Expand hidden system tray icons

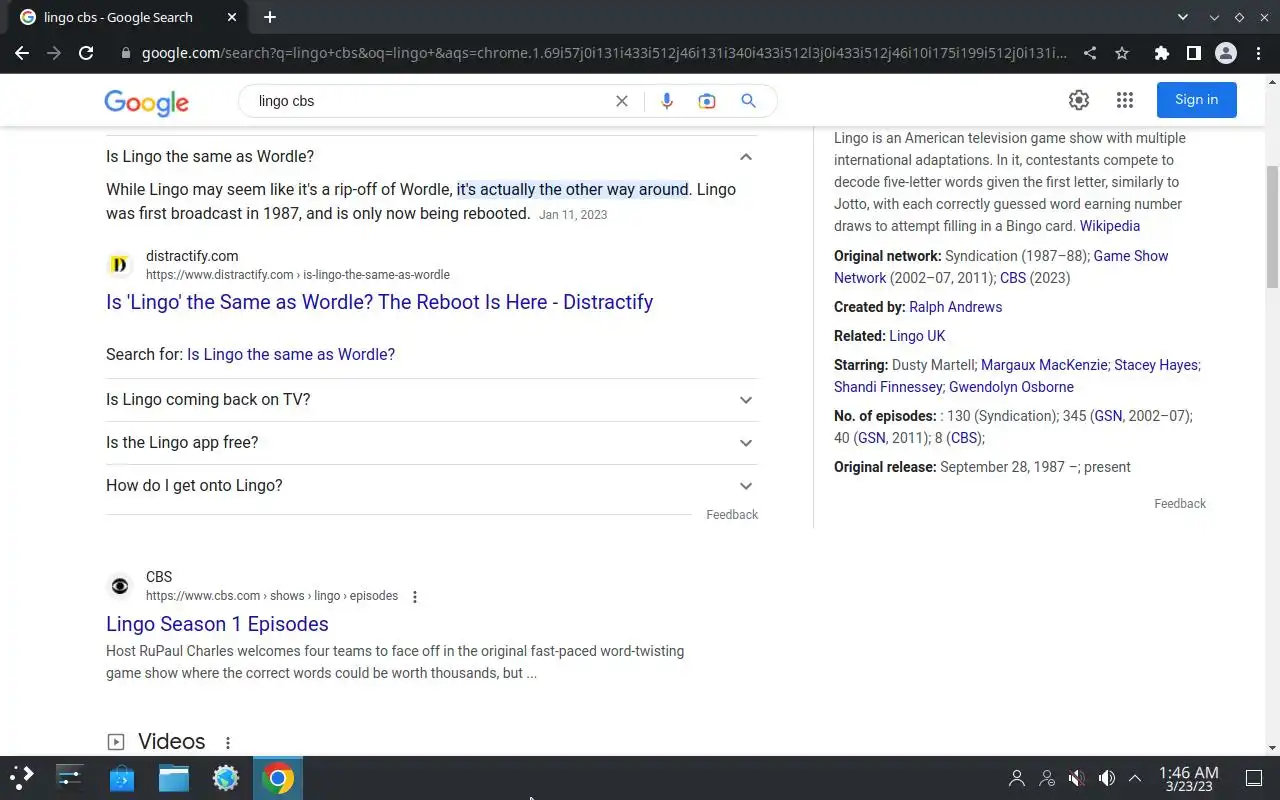[x=1135, y=778]
